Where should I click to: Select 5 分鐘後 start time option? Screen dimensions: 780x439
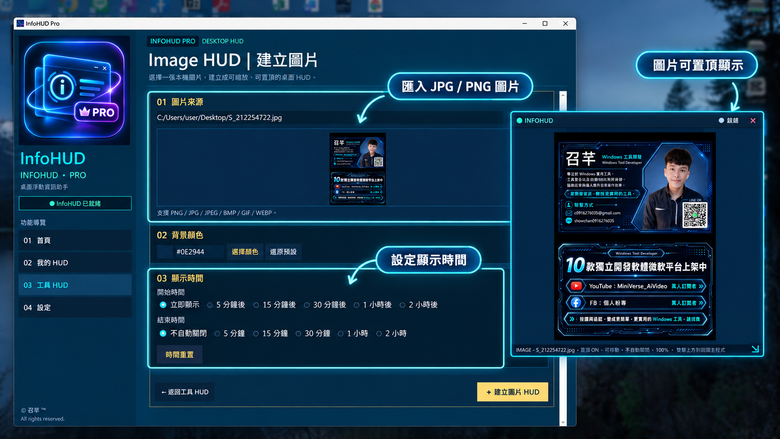tap(226, 305)
